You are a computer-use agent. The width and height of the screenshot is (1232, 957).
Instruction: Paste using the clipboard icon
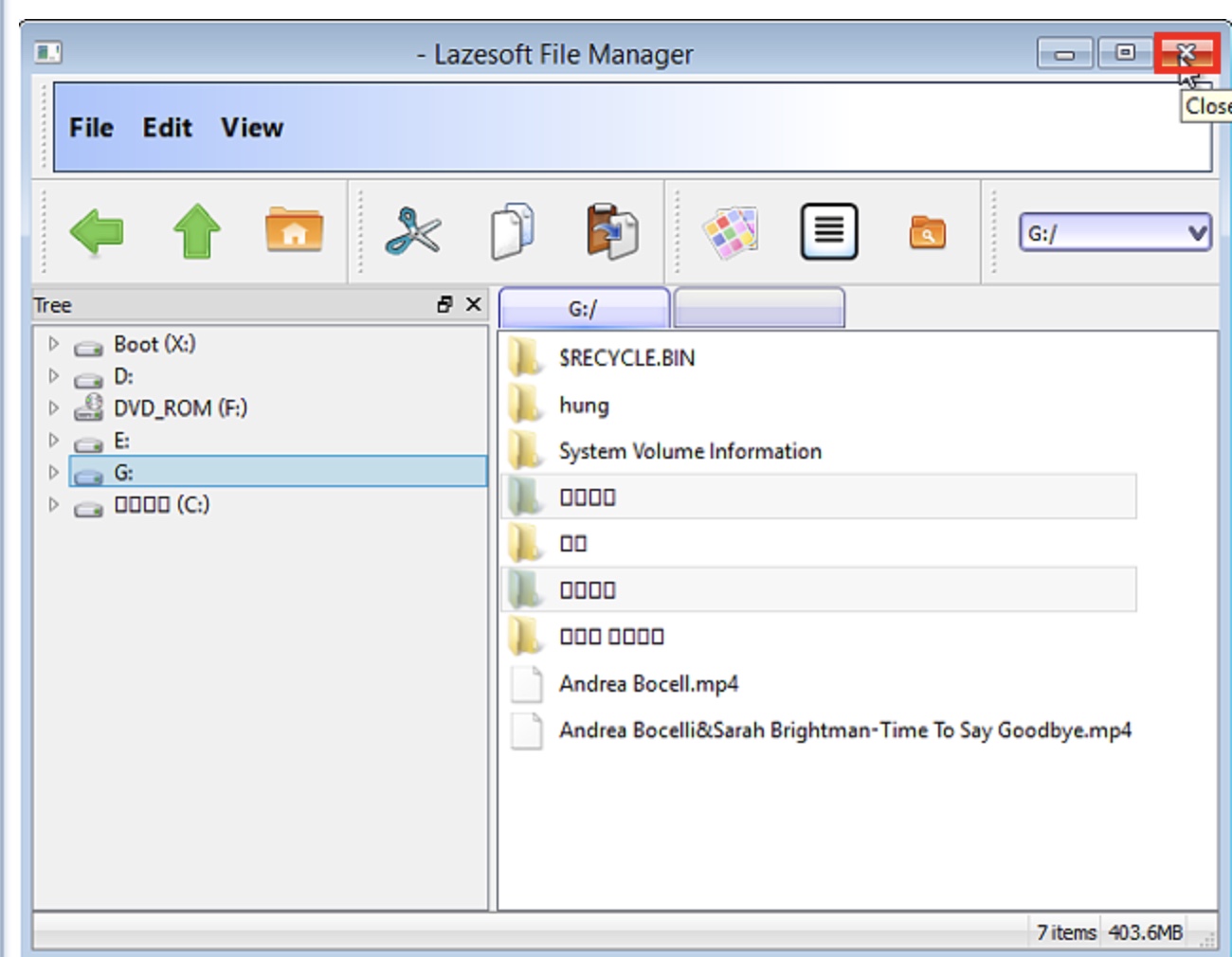(x=612, y=231)
